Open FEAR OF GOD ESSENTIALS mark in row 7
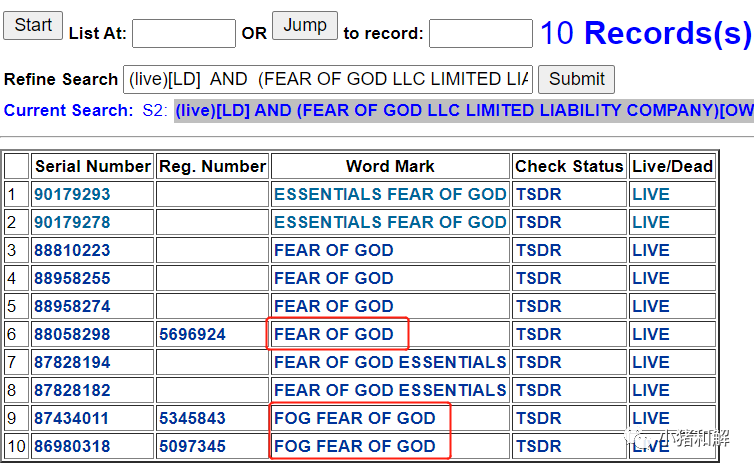 pos(390,362)
